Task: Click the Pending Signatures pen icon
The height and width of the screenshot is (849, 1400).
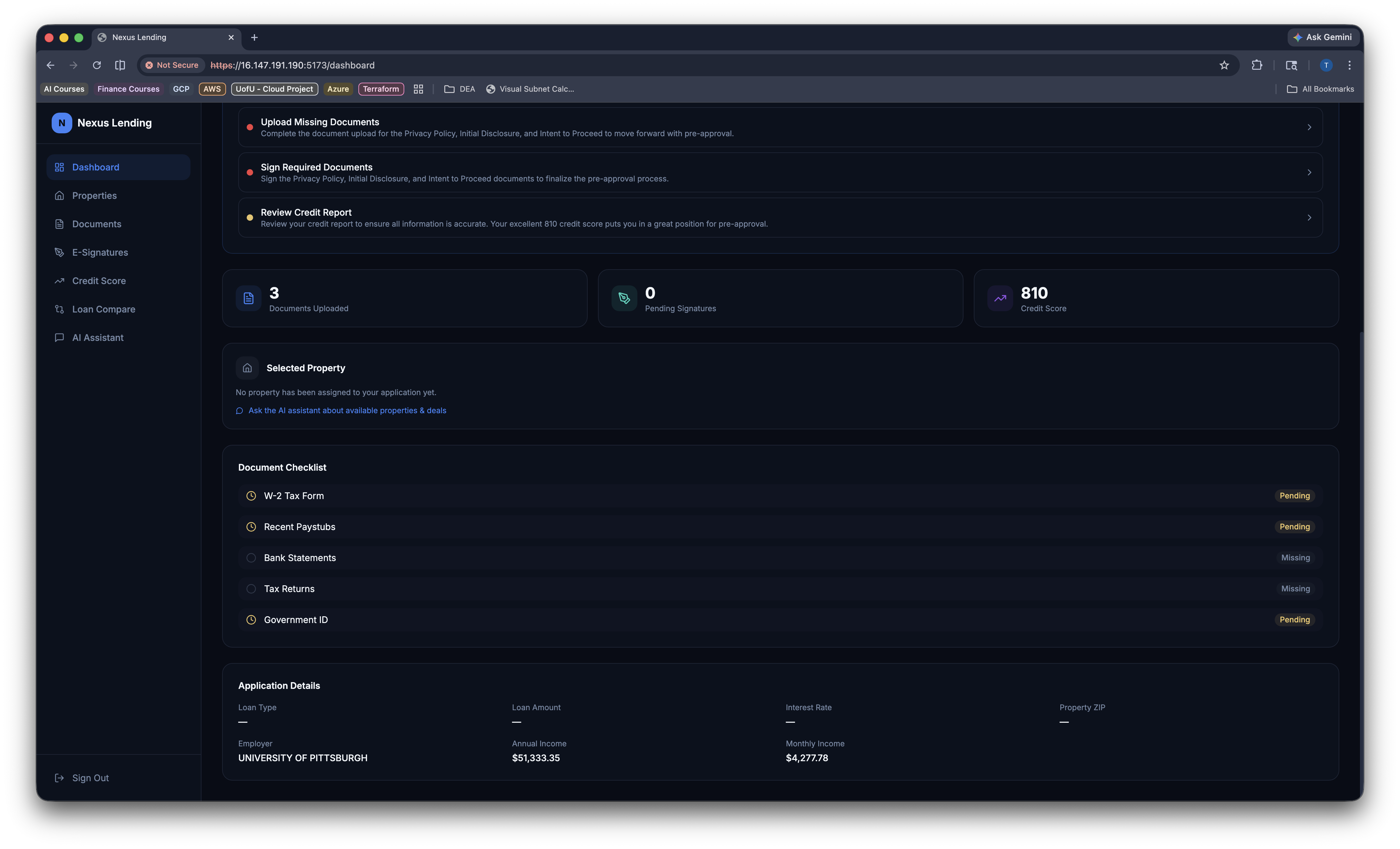Action: pos(624,298)
